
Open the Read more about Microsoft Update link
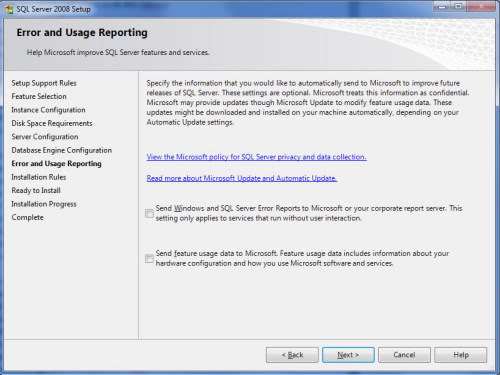242,178
